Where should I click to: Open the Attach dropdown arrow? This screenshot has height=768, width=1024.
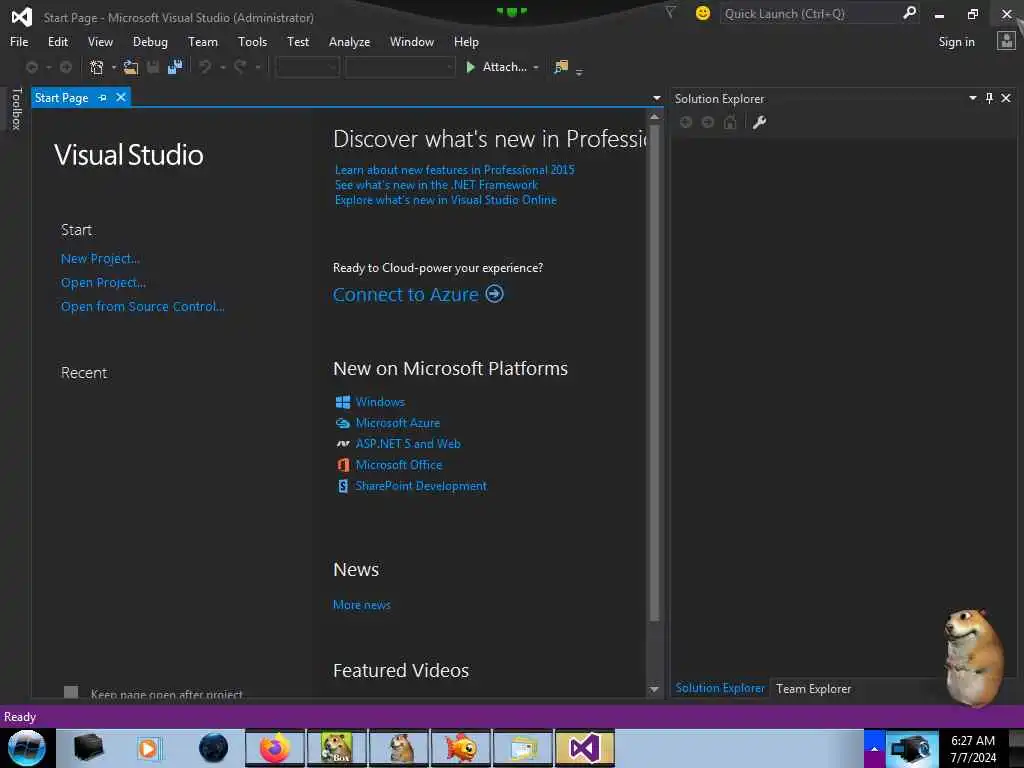point(536,67)
